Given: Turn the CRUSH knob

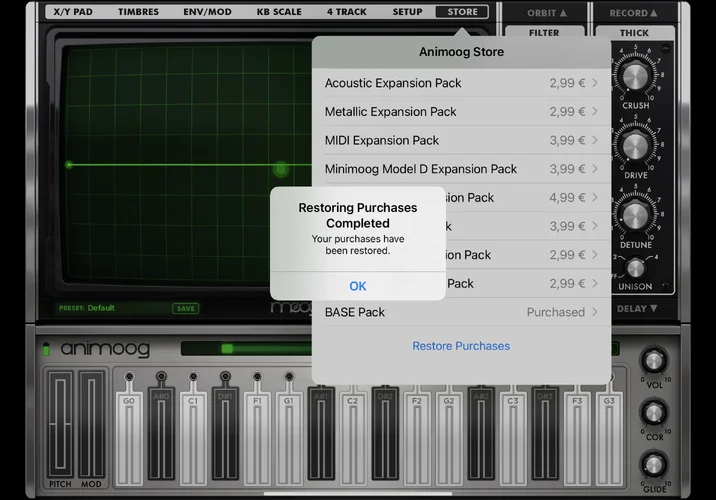Looking at the screenshot, I should [x=635, y=77].
